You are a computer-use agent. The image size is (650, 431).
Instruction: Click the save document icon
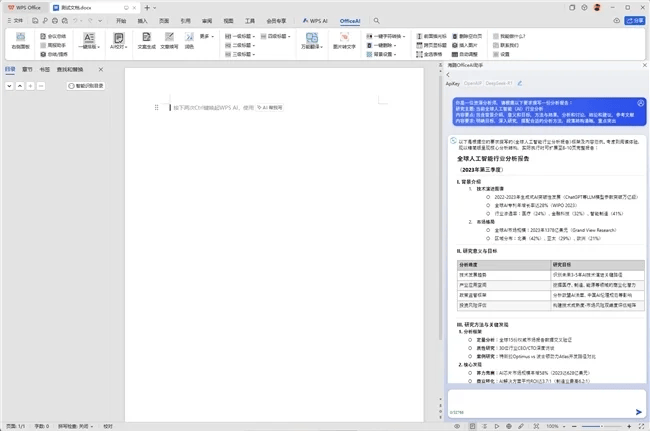[35, 21]
